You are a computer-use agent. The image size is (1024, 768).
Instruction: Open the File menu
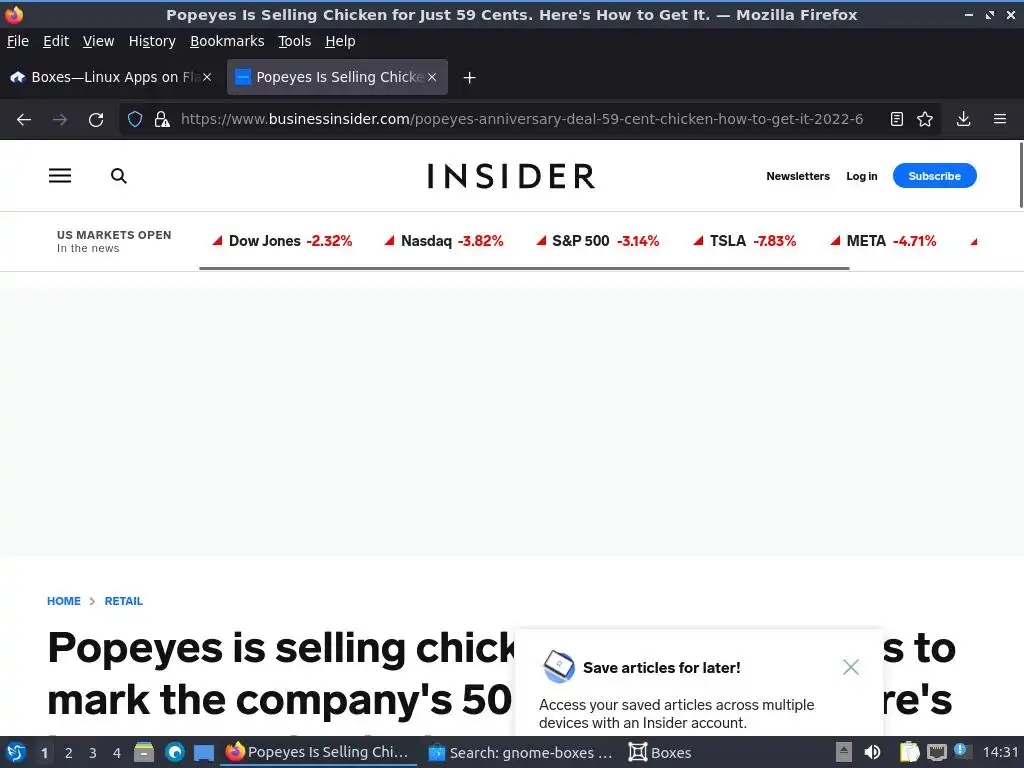click(x=18, y=41)
